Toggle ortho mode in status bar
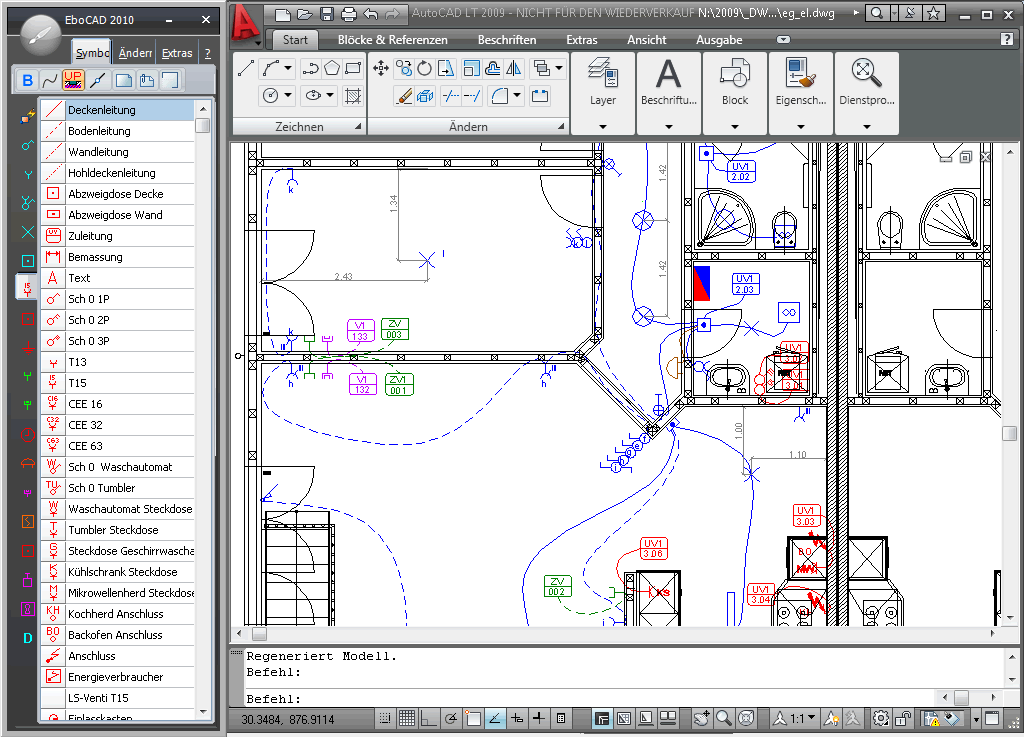The image size is (1024, 737). click(430, 718)
